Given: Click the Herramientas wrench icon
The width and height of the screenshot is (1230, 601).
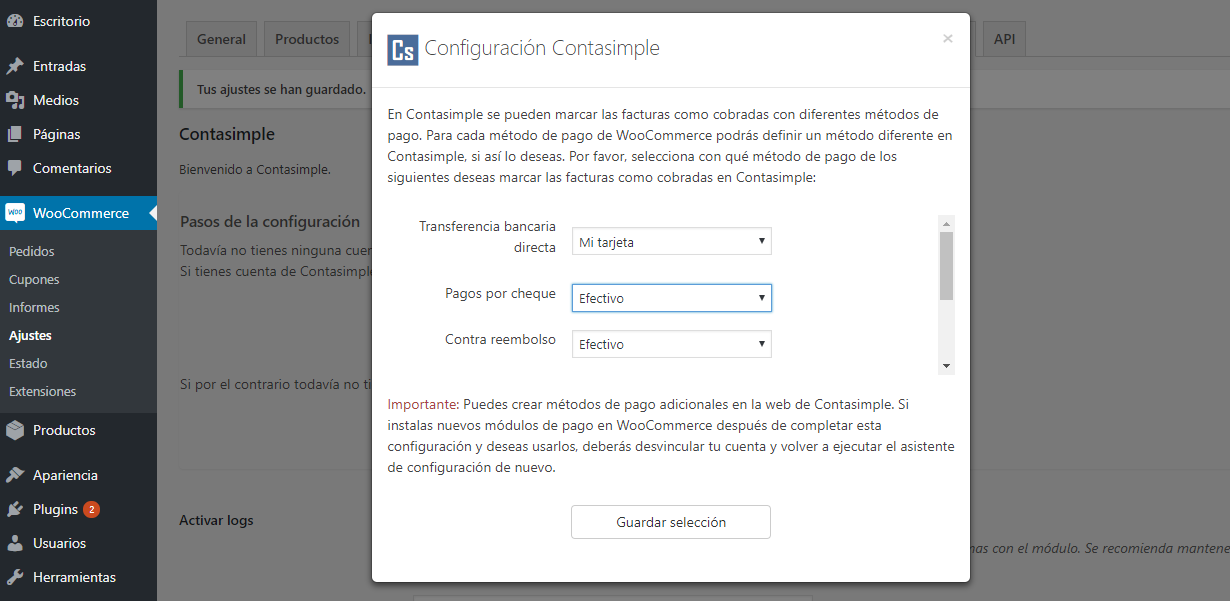Looking at the screenshot, I should [x=15, y=577].
